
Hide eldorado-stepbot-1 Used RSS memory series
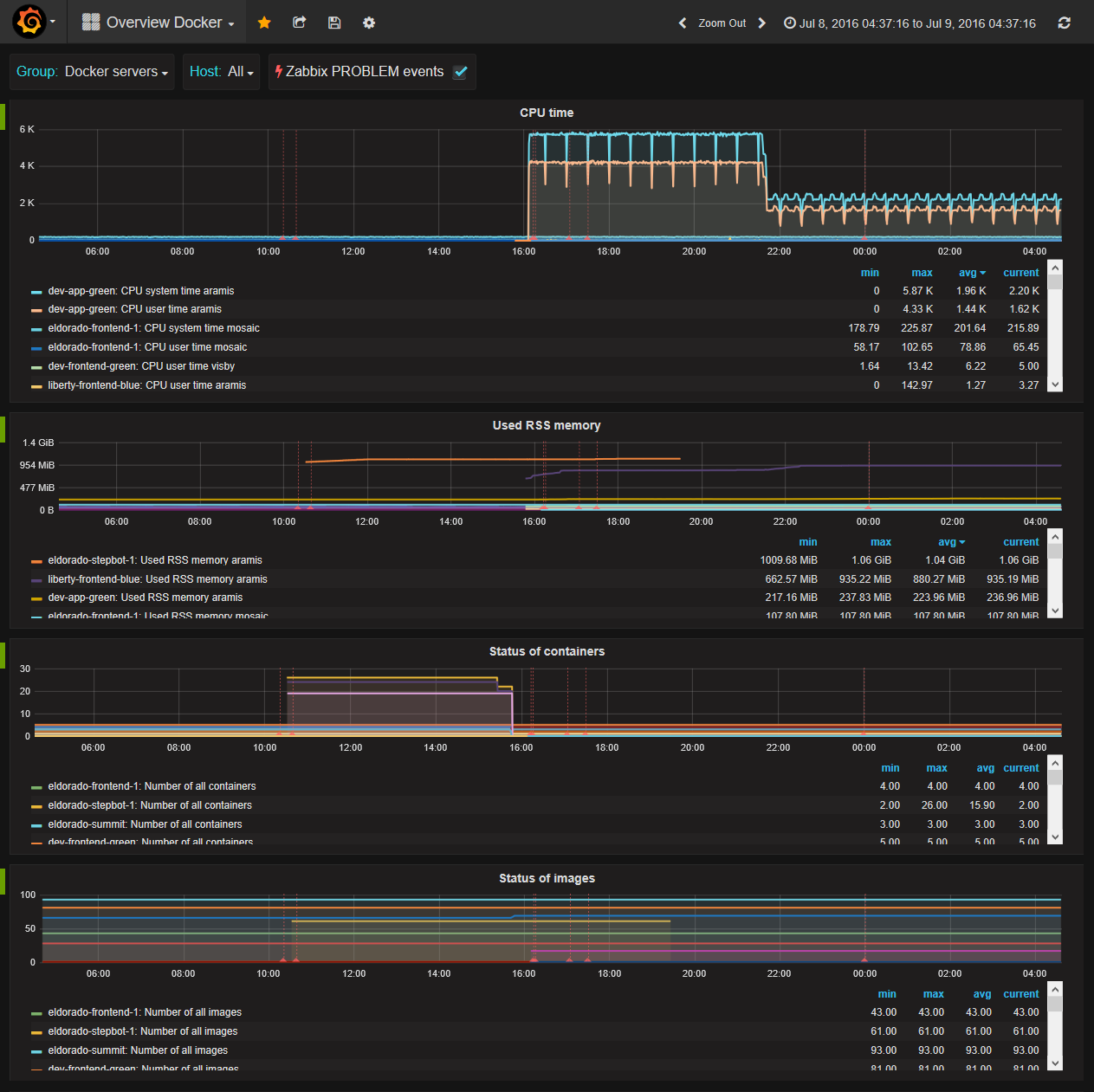36,560
